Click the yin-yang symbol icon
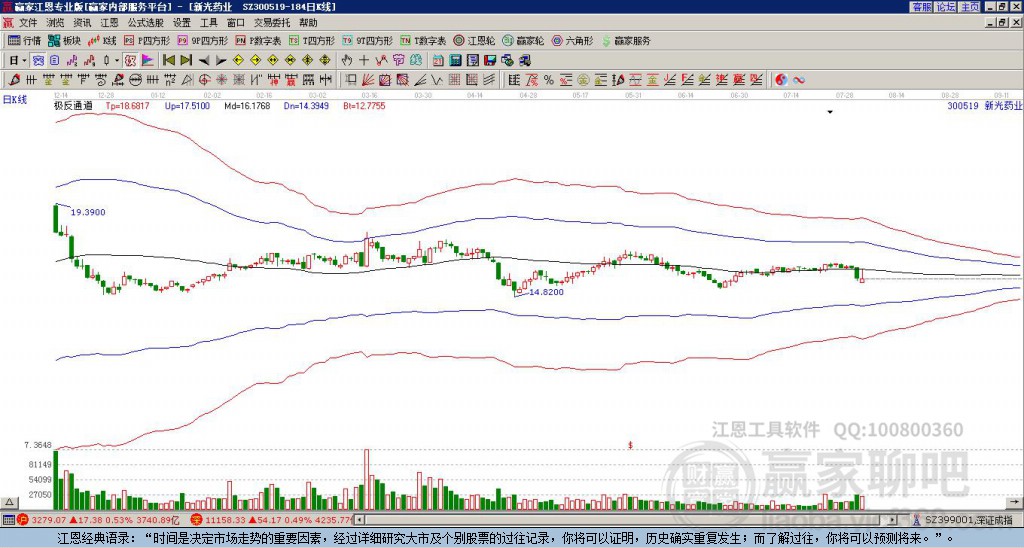This screenshot has width=1024, height=548. tap(781, 80)
